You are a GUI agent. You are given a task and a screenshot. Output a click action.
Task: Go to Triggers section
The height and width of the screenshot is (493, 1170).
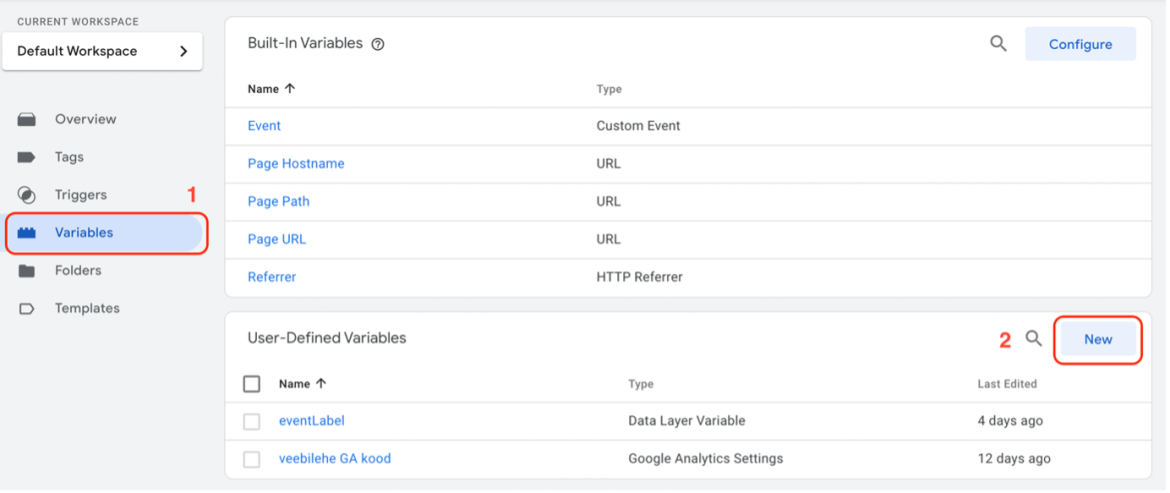(x=81, y=195)
